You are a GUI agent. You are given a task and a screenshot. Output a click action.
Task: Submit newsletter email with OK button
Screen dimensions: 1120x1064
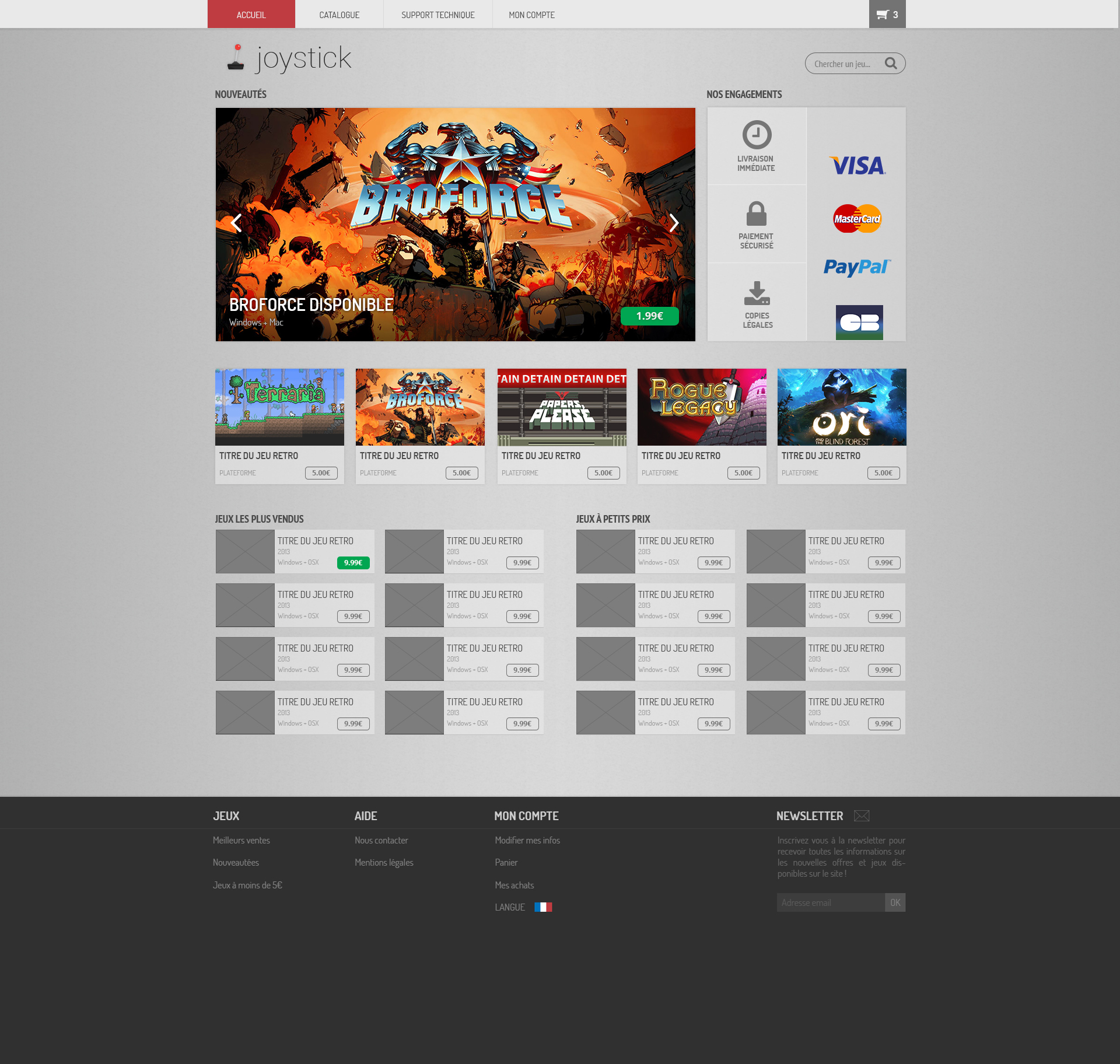pyautogui.click(x=895, y=902)
